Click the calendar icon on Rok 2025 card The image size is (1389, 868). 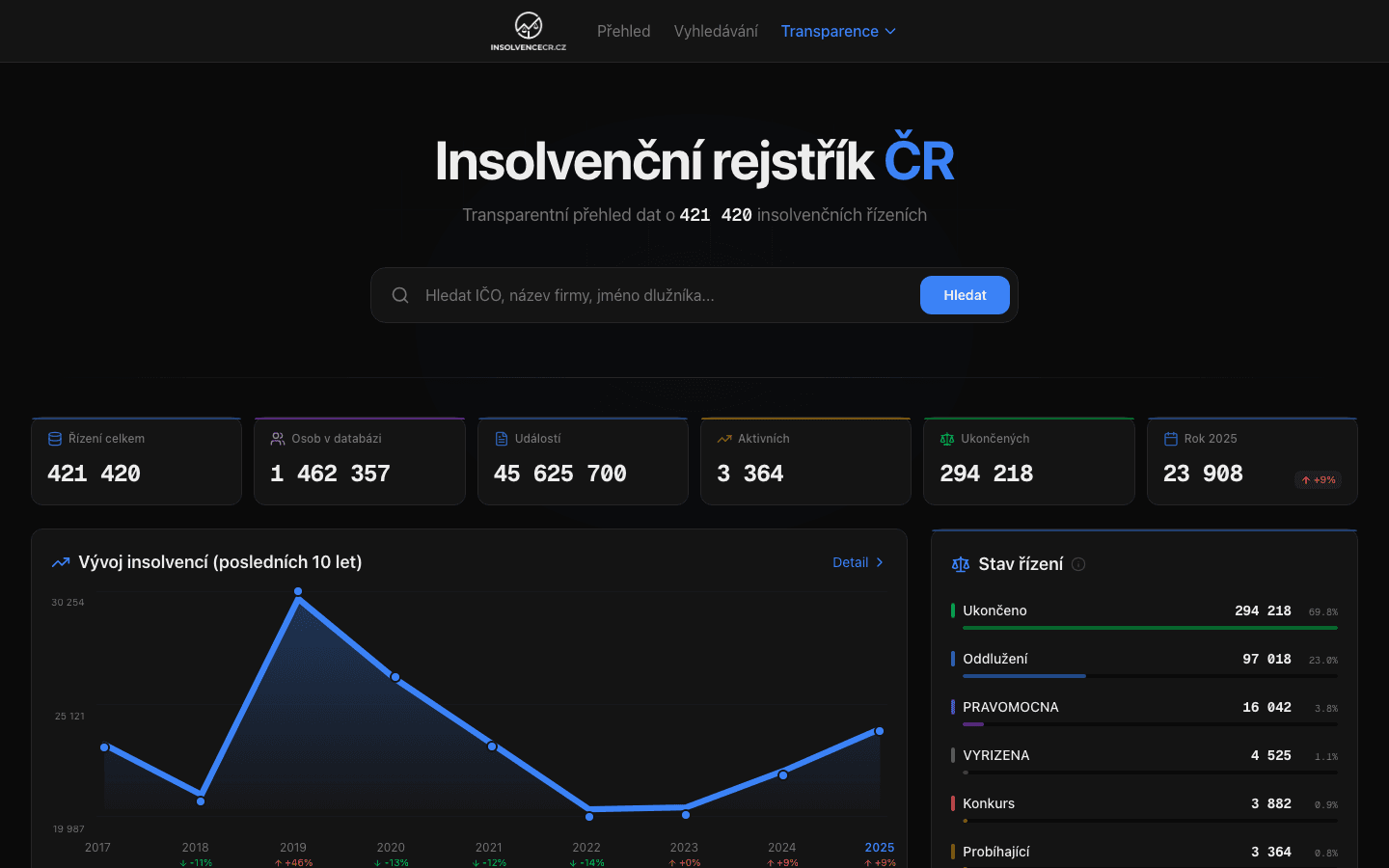(1170, 438)
